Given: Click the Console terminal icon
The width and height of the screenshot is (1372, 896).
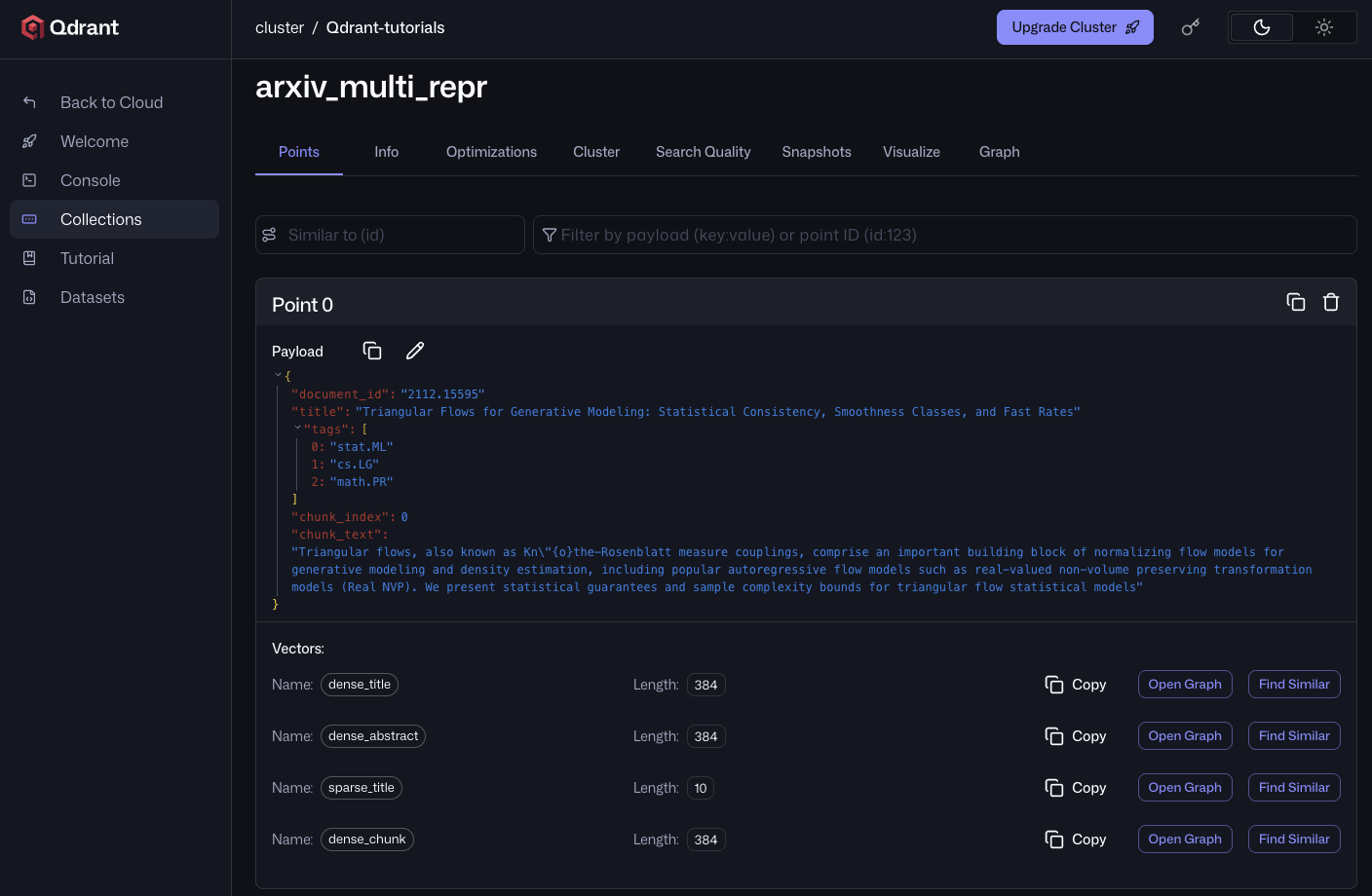Looking at the screenshot, I should (x=29, y=180).
